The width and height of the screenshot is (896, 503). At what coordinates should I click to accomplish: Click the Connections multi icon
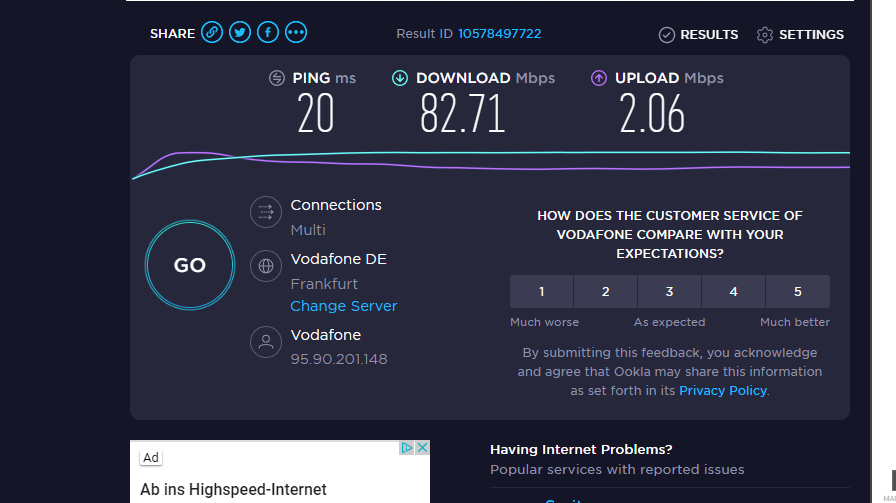(x=266, y=212)
